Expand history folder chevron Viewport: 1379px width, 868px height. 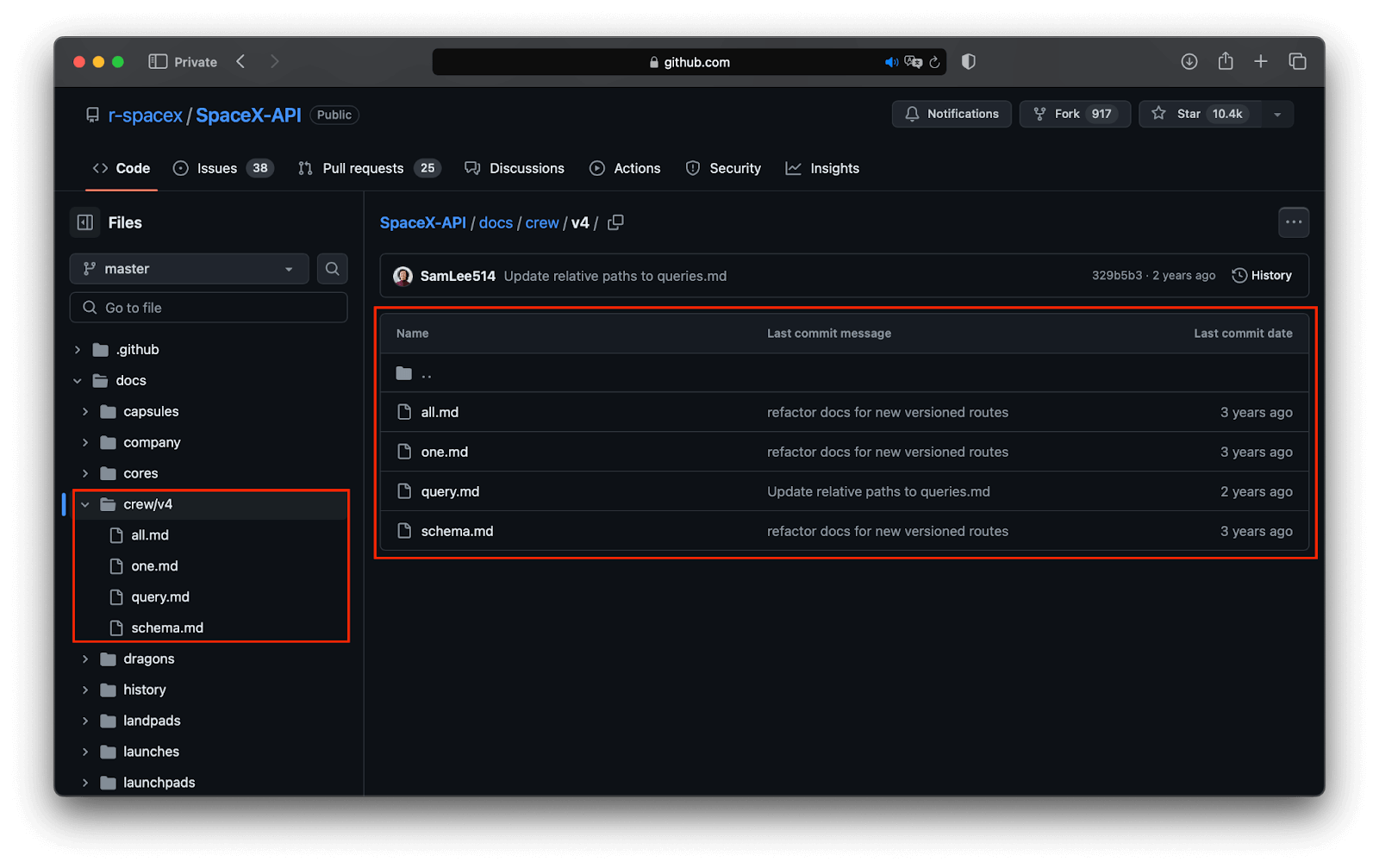85,690
